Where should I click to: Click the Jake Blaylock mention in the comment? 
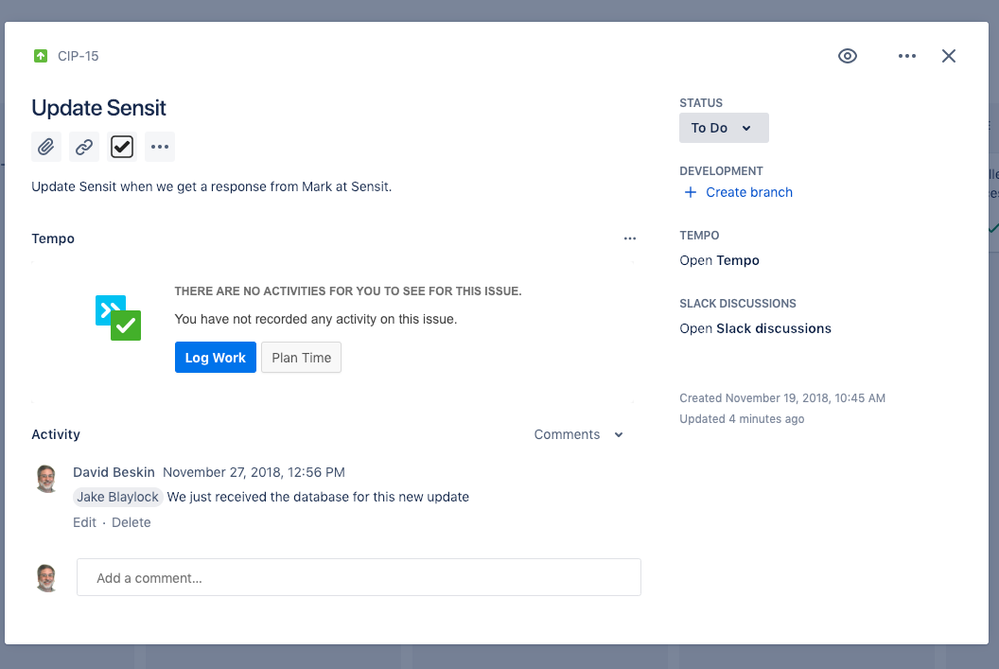(x=117, y=497)
